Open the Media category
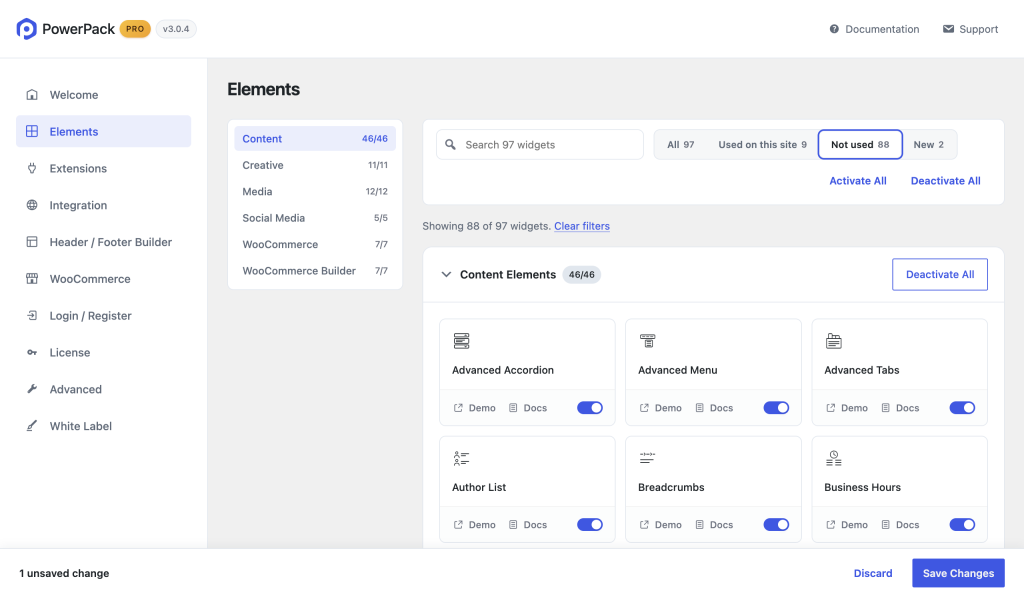The height and width of the screenshot is (597, 1024). (315, 191)
